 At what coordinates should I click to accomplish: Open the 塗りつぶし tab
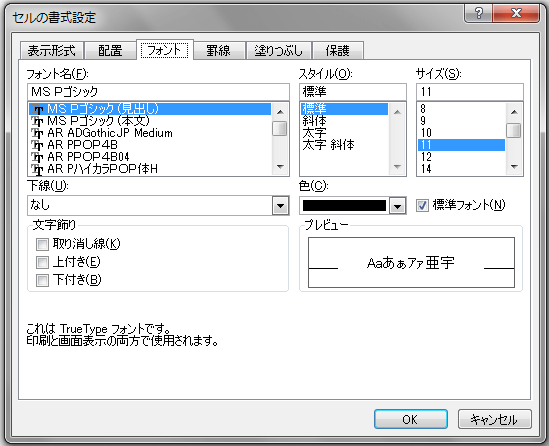tap(278, 51)
